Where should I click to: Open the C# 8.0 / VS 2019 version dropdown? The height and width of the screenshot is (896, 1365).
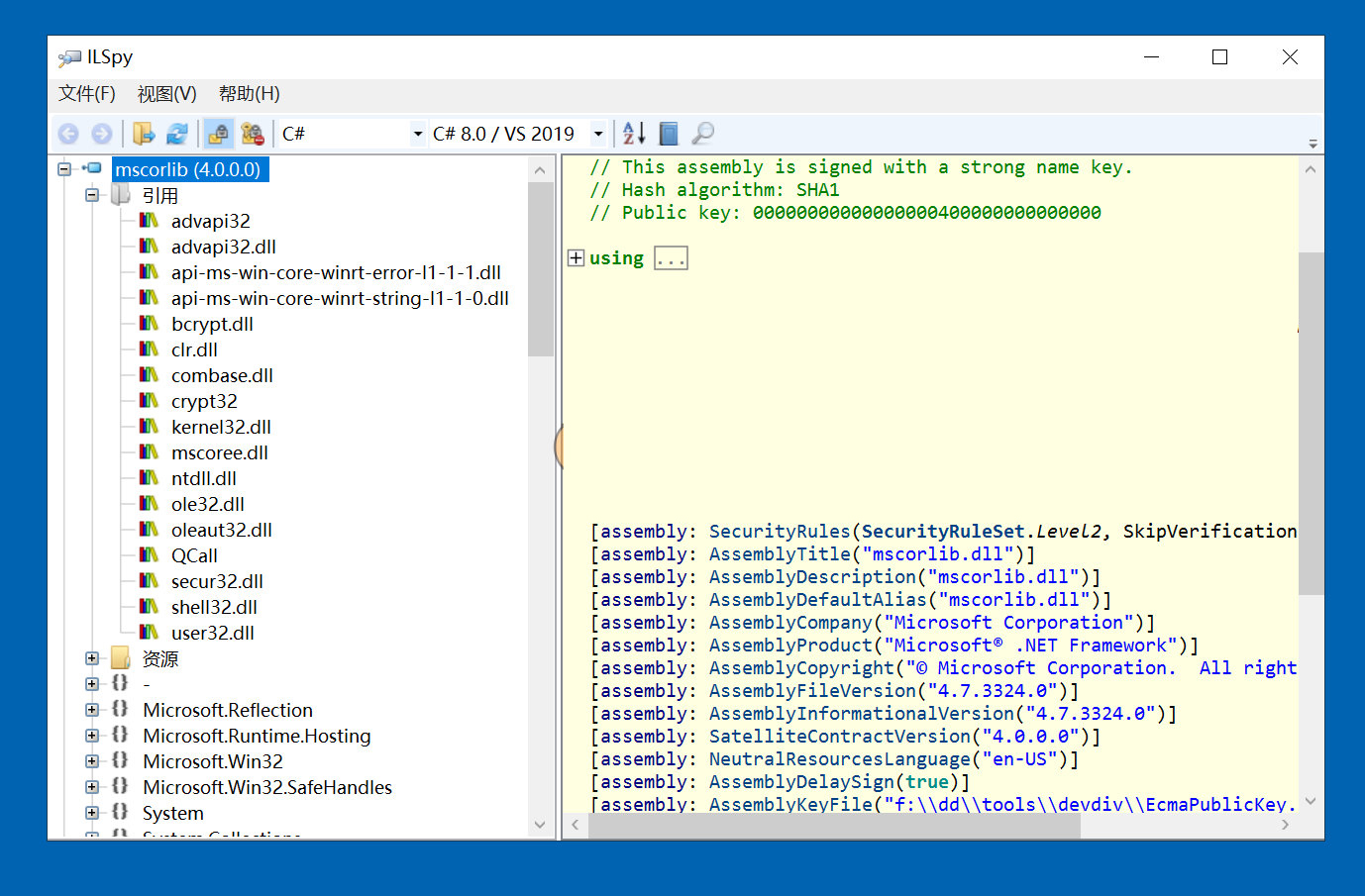(x=598, y=134)
